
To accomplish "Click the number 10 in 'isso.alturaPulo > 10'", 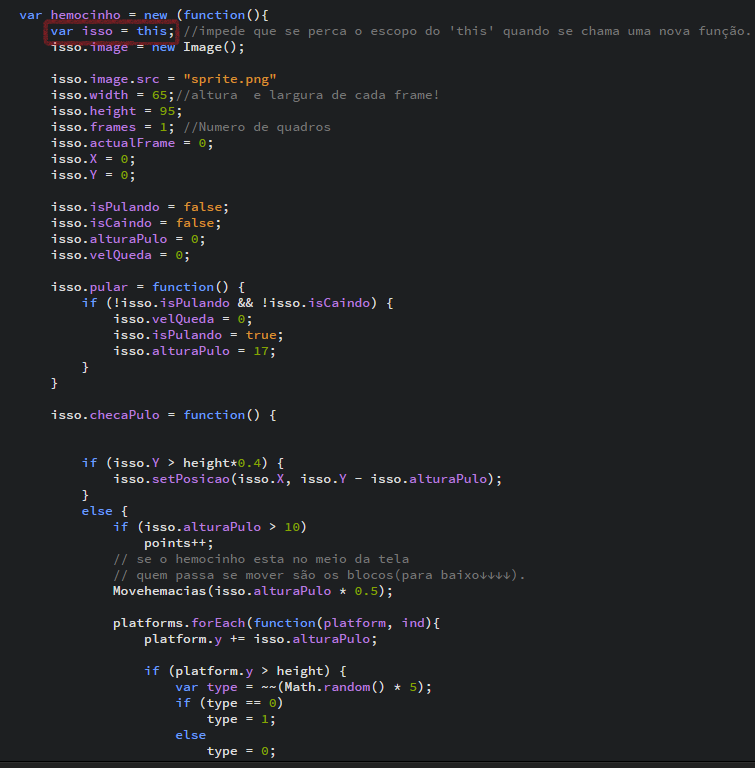I will click(x=292, y=527).
